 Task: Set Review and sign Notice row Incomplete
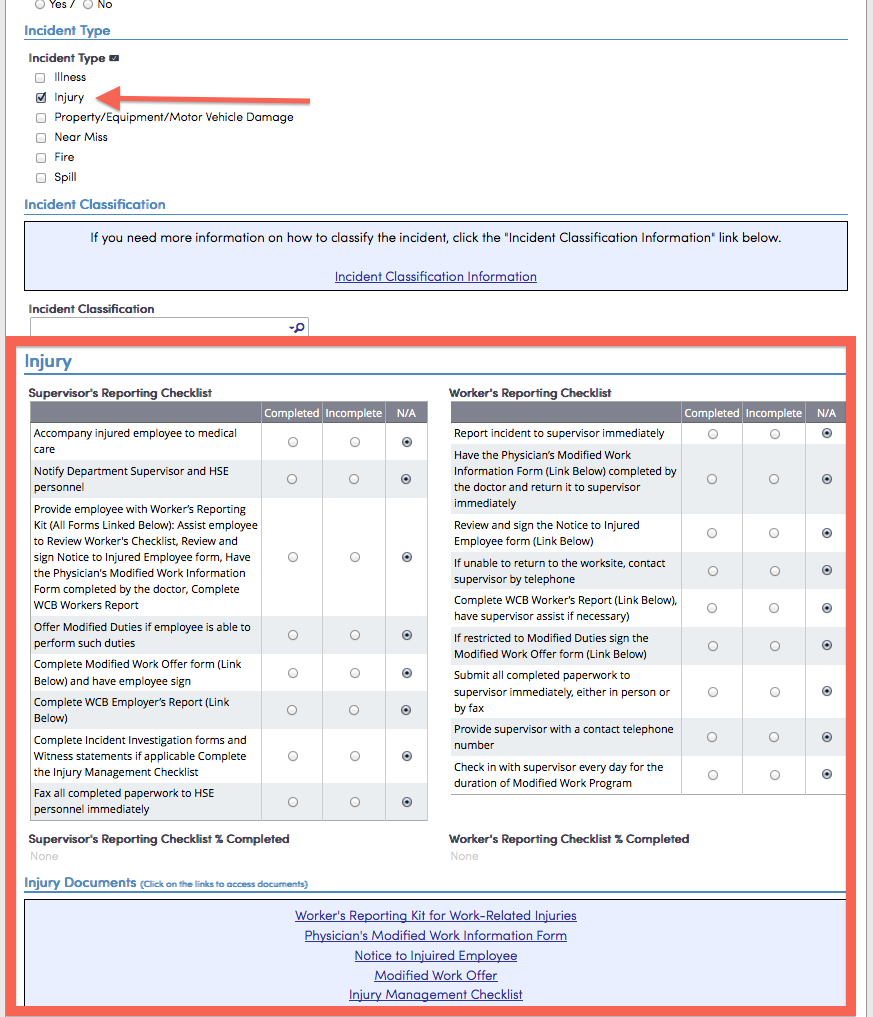click(774, 533)
